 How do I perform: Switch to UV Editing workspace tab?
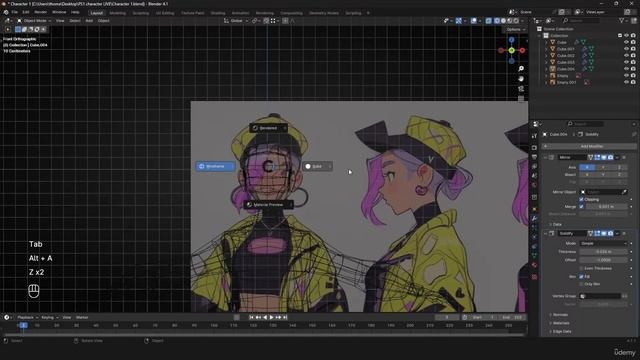(165, 13)
